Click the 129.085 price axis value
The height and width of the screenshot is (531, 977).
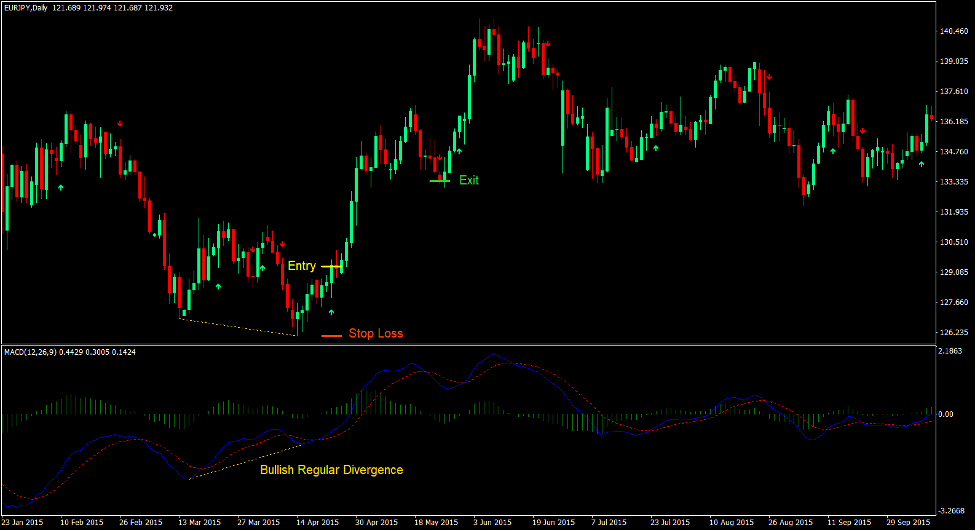(x=954, y=272)
